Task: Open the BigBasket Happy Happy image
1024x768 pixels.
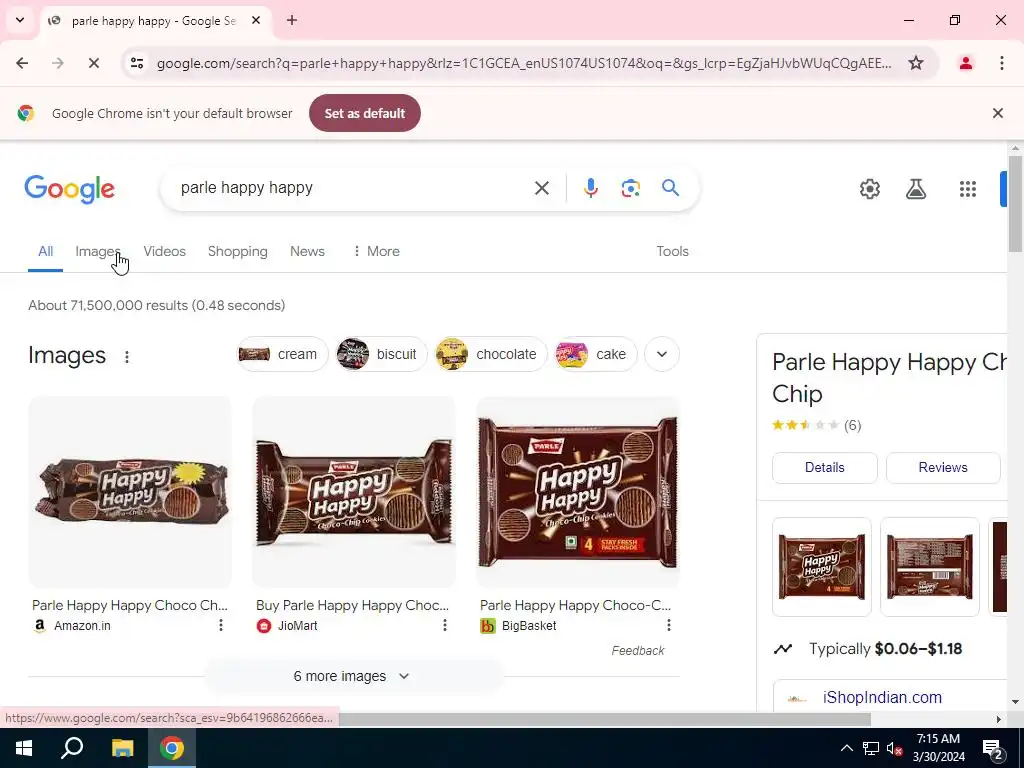Action: point(578,492)
